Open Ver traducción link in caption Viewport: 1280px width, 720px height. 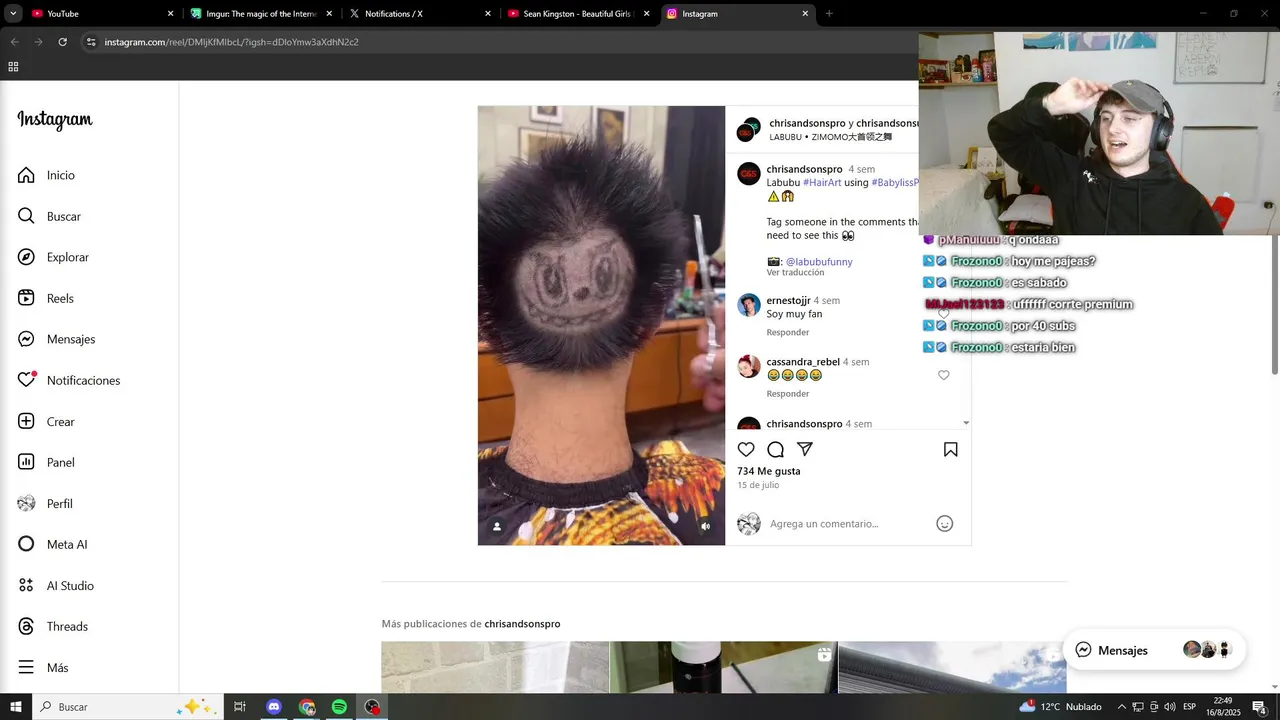point(795,273)
